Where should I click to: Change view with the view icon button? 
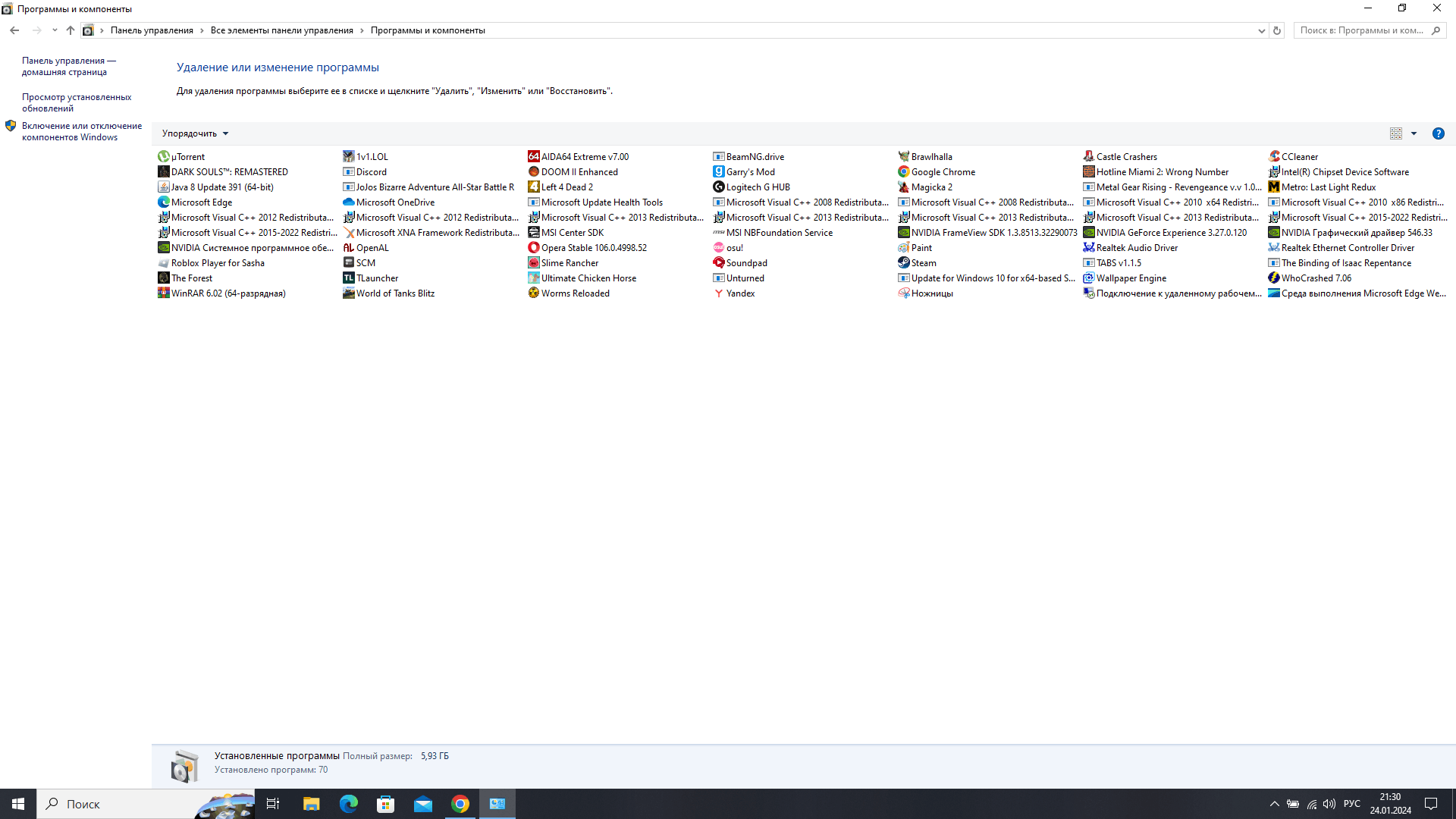point(1395,133)
